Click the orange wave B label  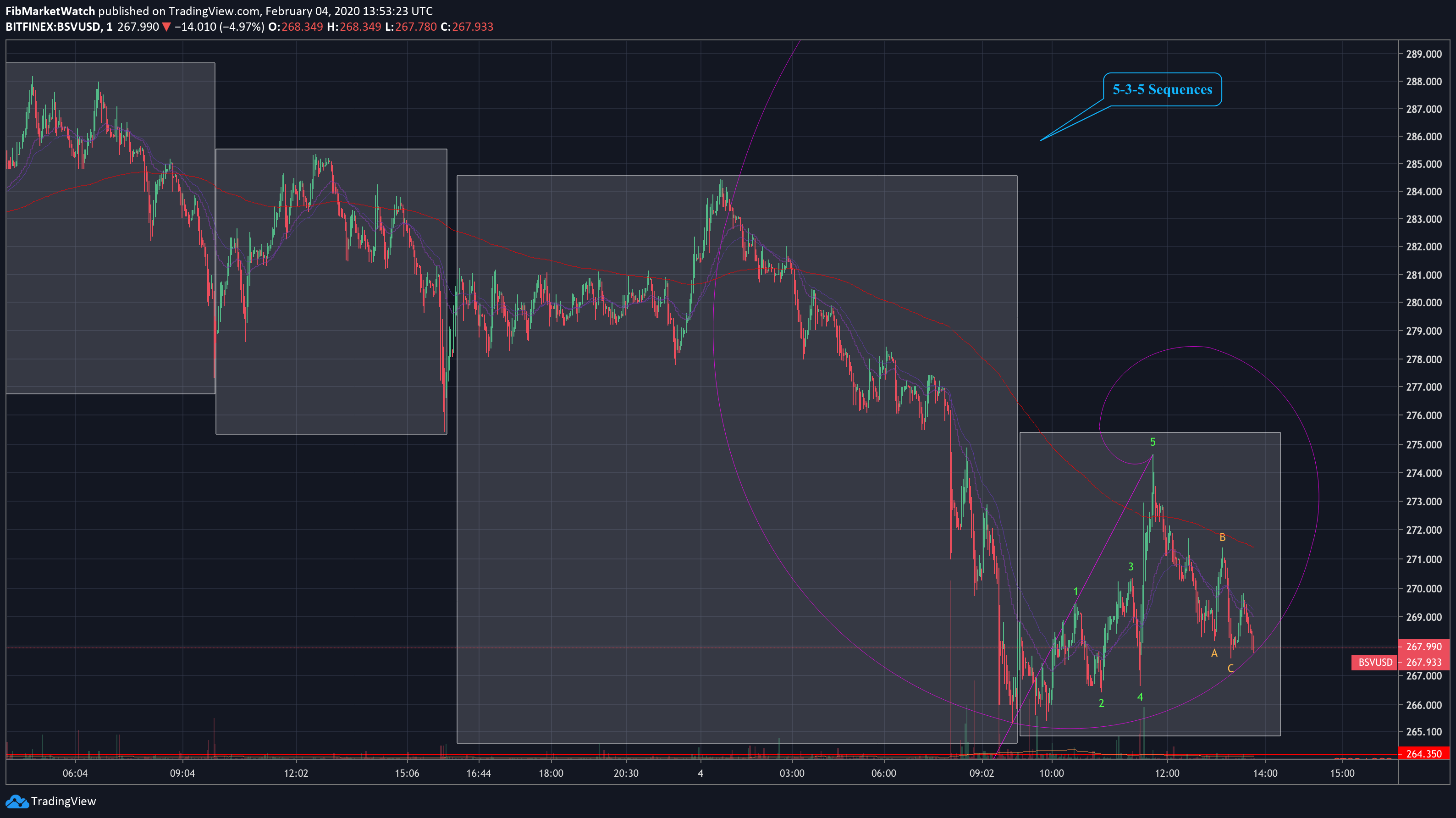pyautogui.click(x=1222, y=537)
